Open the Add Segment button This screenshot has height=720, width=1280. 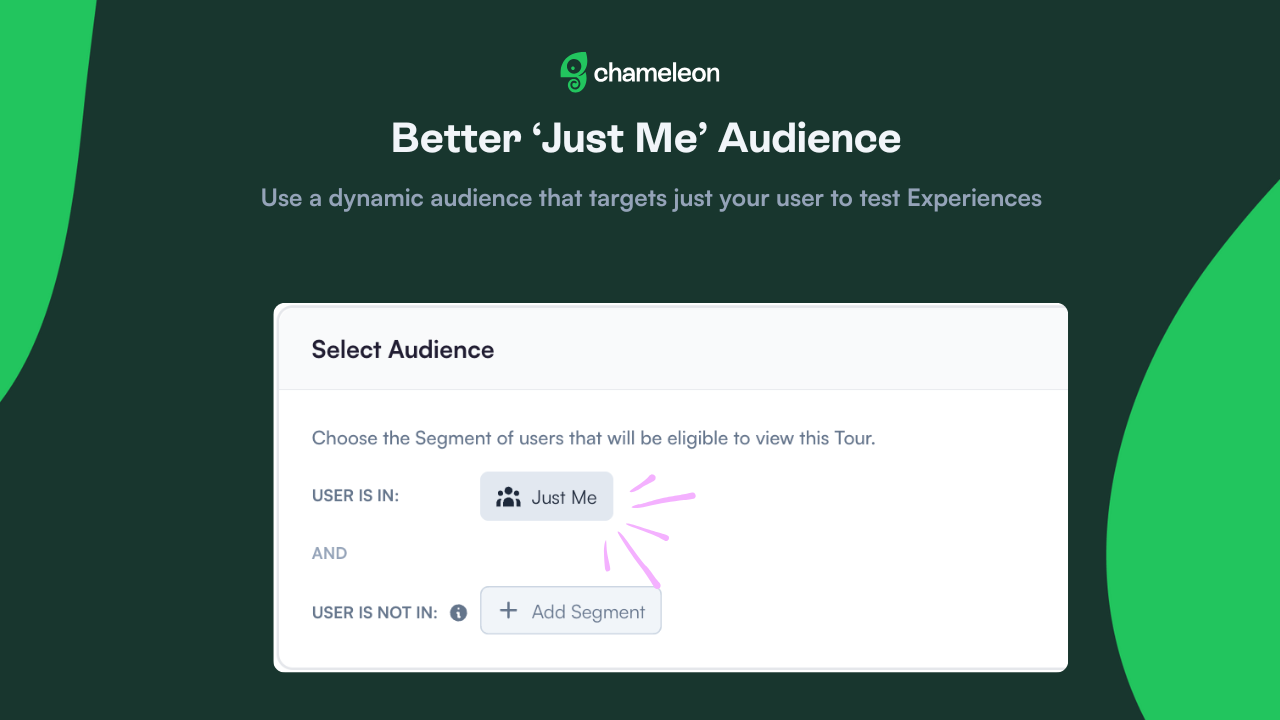pyautogui.click(x=571, y=611)
